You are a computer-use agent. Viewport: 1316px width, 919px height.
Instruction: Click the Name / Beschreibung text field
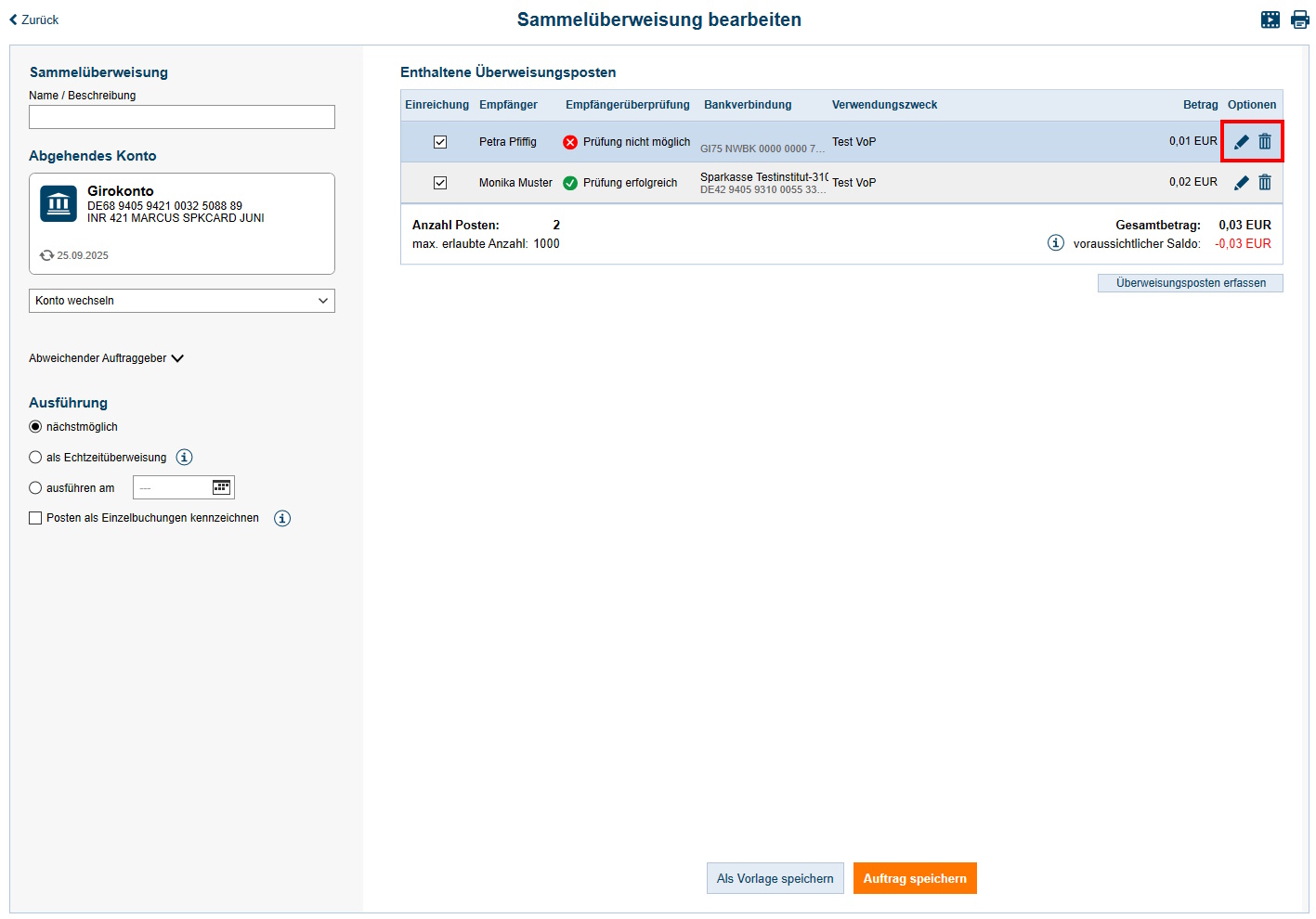tap(182, 117)
